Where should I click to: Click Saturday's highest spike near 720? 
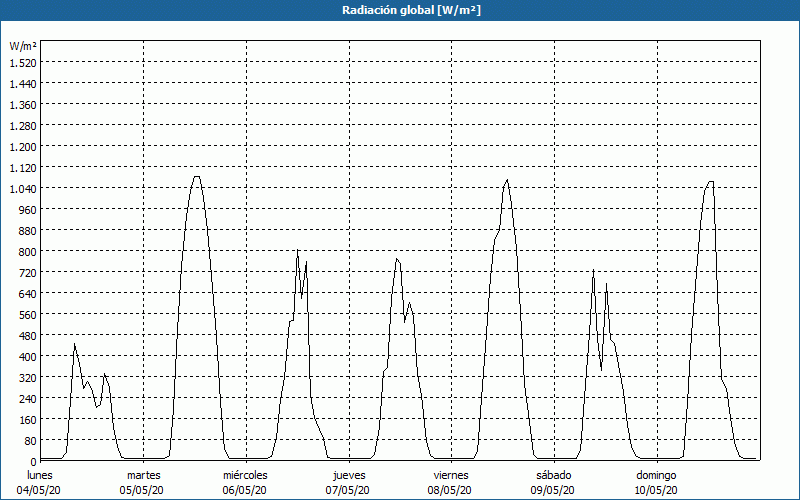pyautogui.click(x=593, y=270)
